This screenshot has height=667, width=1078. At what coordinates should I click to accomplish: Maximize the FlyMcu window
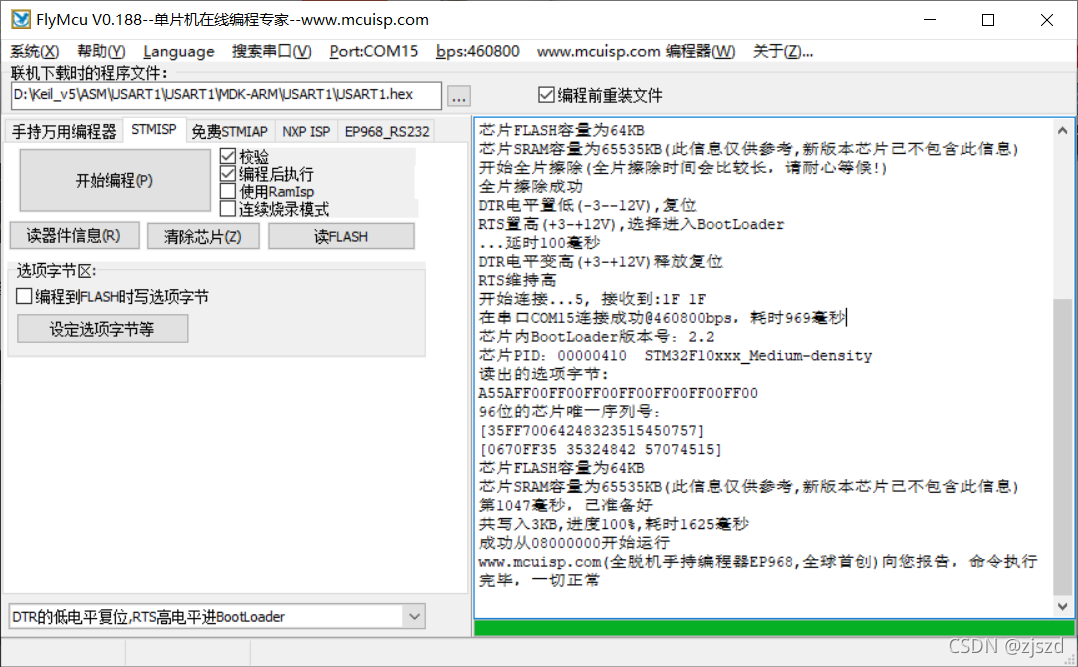coord(988,20)
